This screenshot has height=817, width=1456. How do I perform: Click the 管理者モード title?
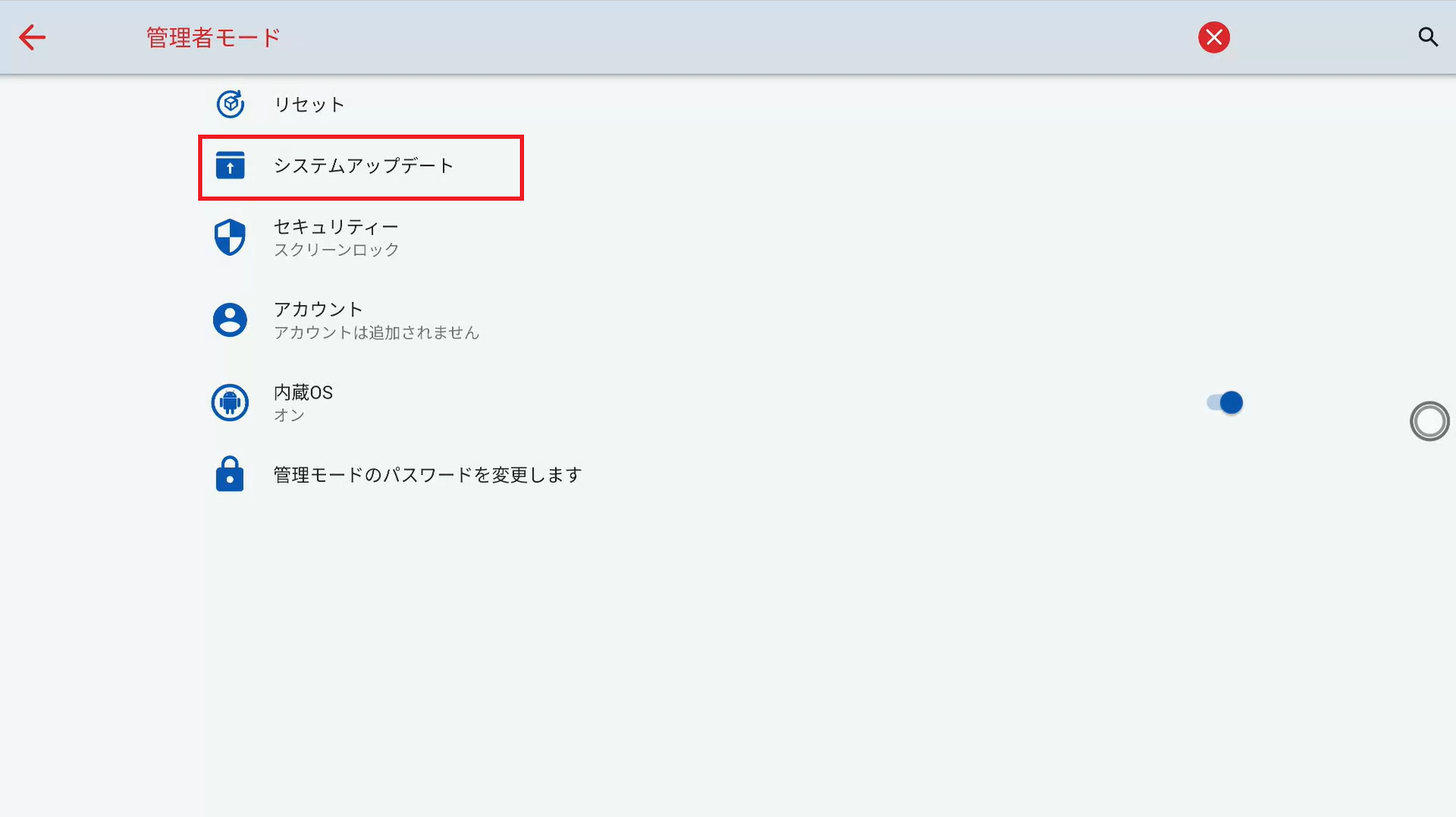pyautogui.click(x=213, y=38)
